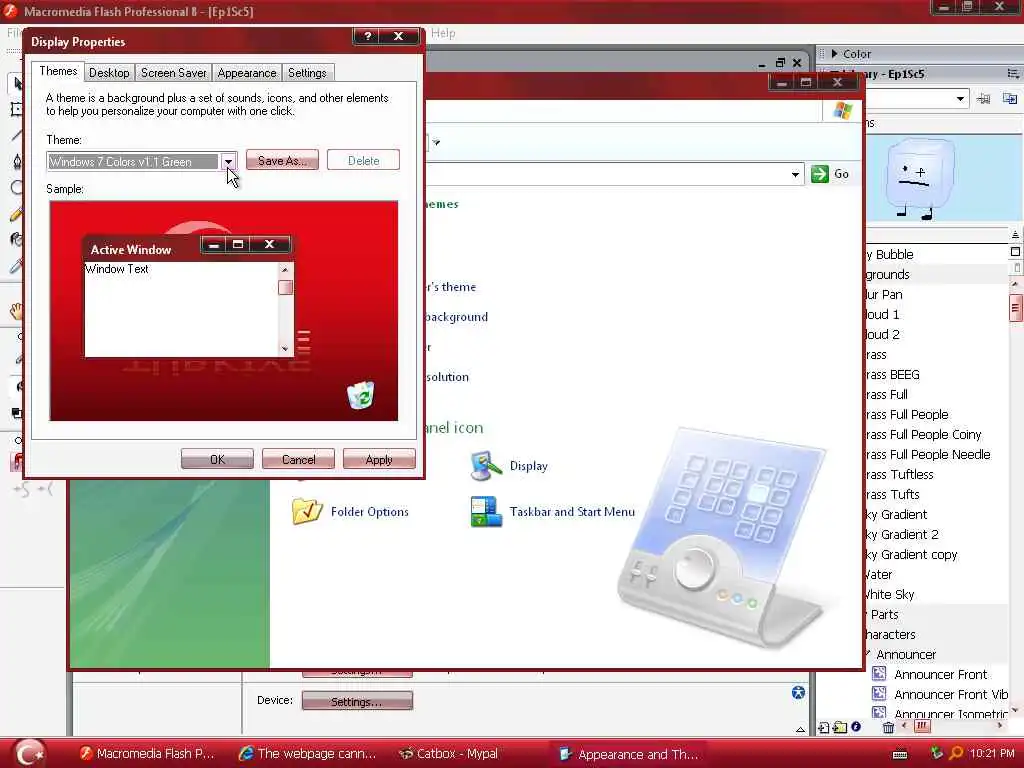Click the ice cube character preview

(920, 178)
